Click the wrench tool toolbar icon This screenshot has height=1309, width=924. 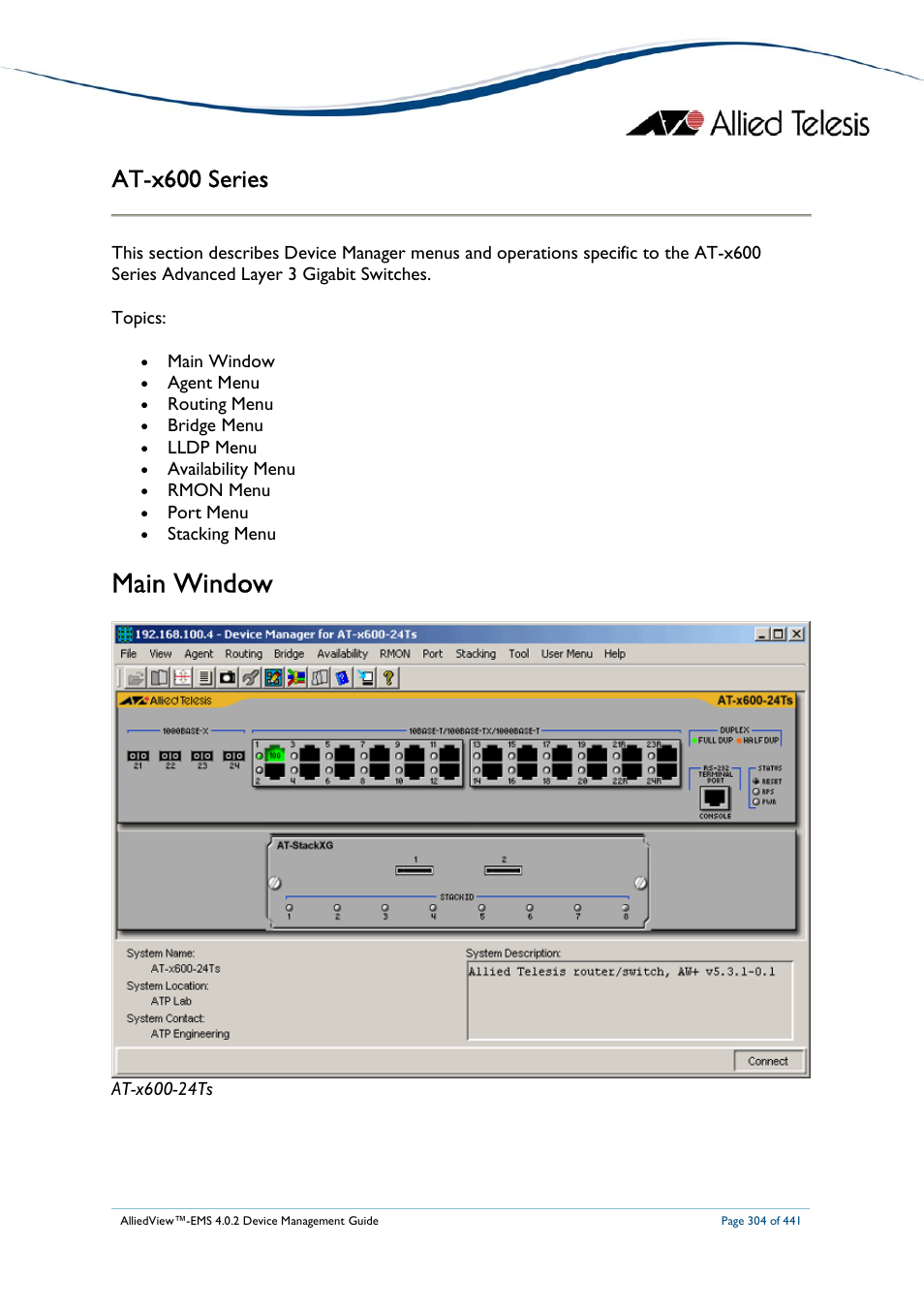tap(251, 678)
